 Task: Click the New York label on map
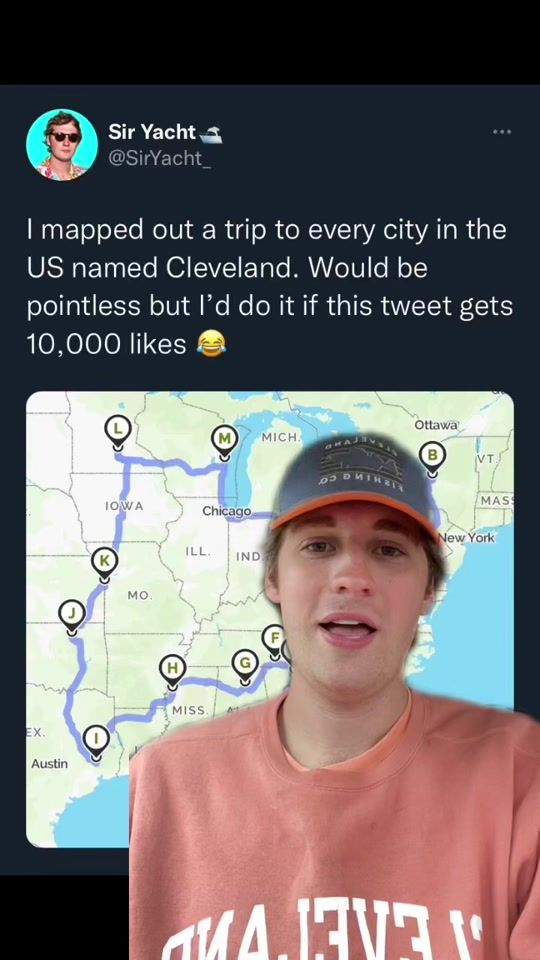coord(467,538)
